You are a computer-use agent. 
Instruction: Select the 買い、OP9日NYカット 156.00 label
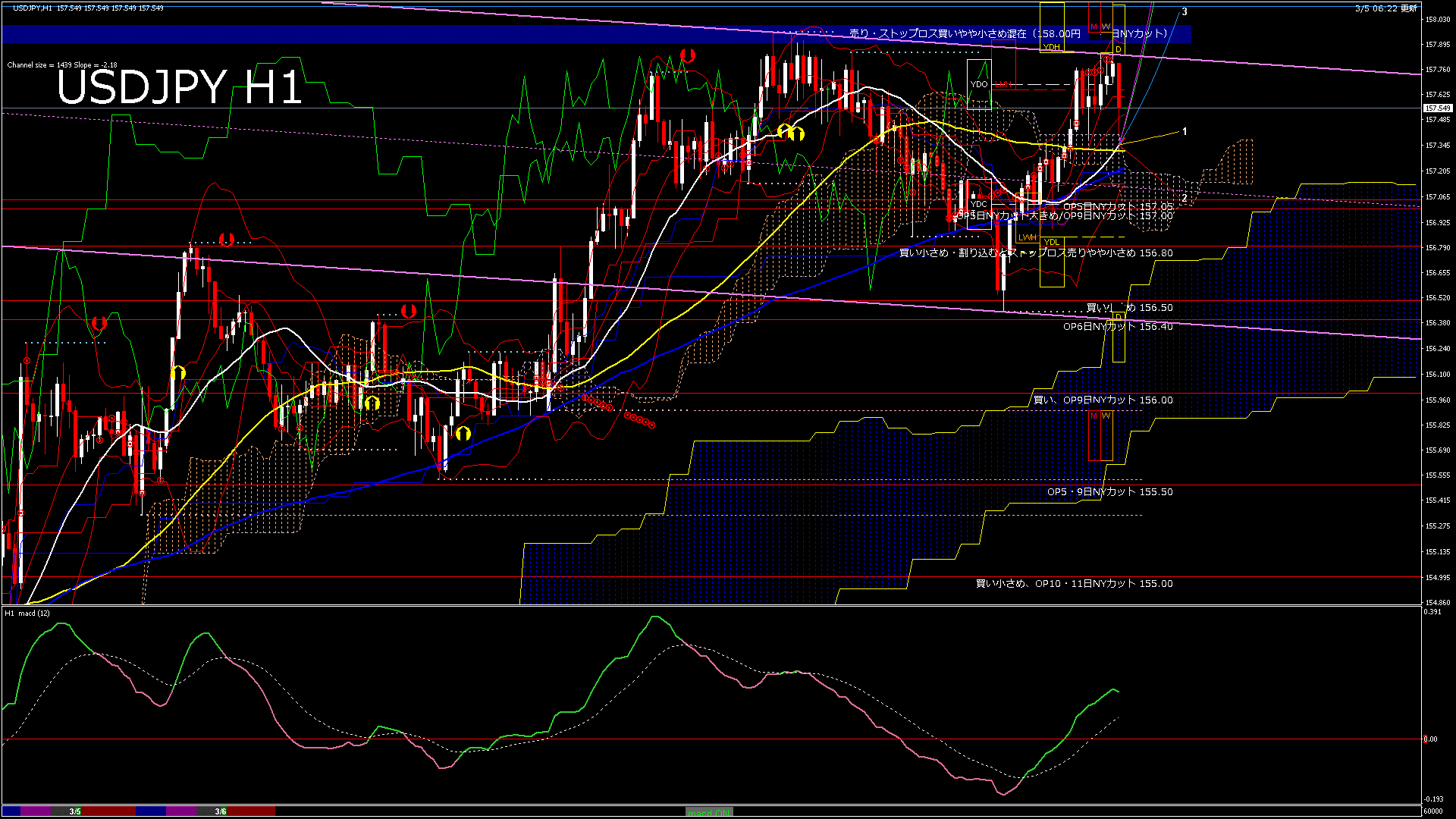(1103, 400)
